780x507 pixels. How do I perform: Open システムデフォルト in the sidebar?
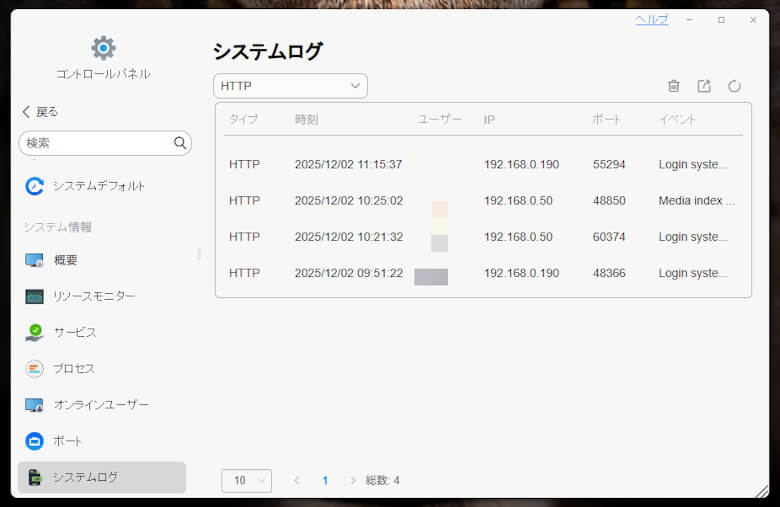coord(98,186)
